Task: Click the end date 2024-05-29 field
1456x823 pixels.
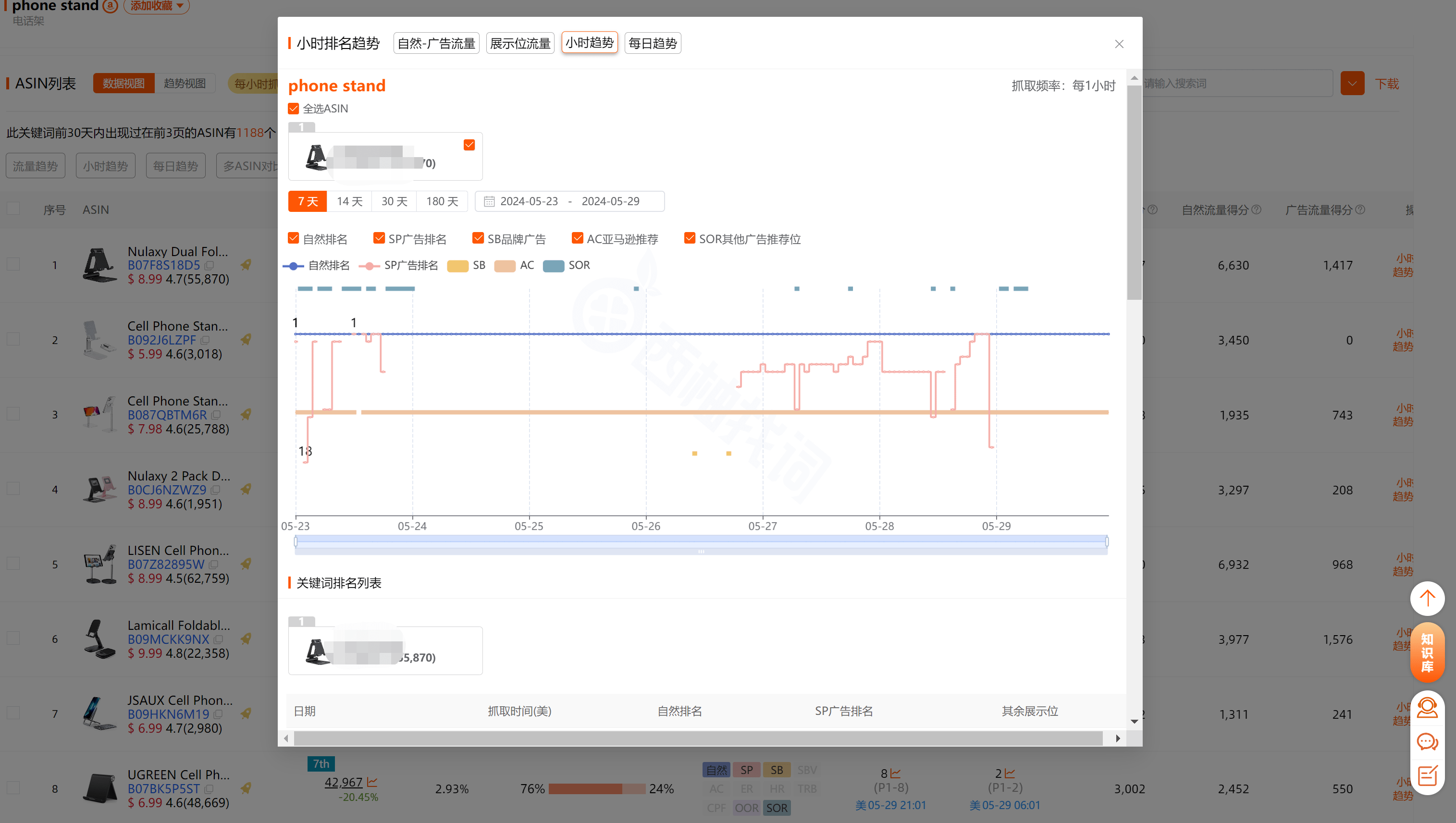Action: (610, 201)
